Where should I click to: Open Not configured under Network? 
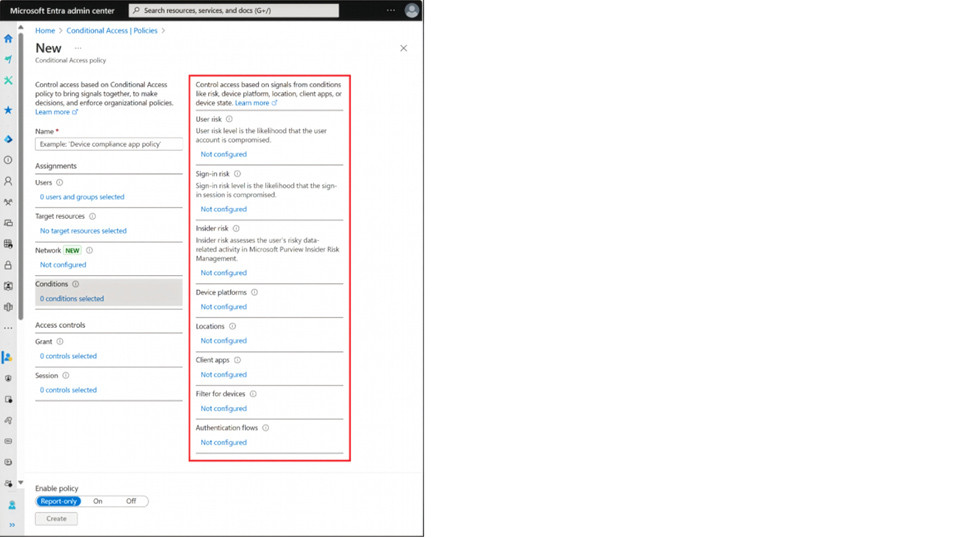click(x=63, y=265)
